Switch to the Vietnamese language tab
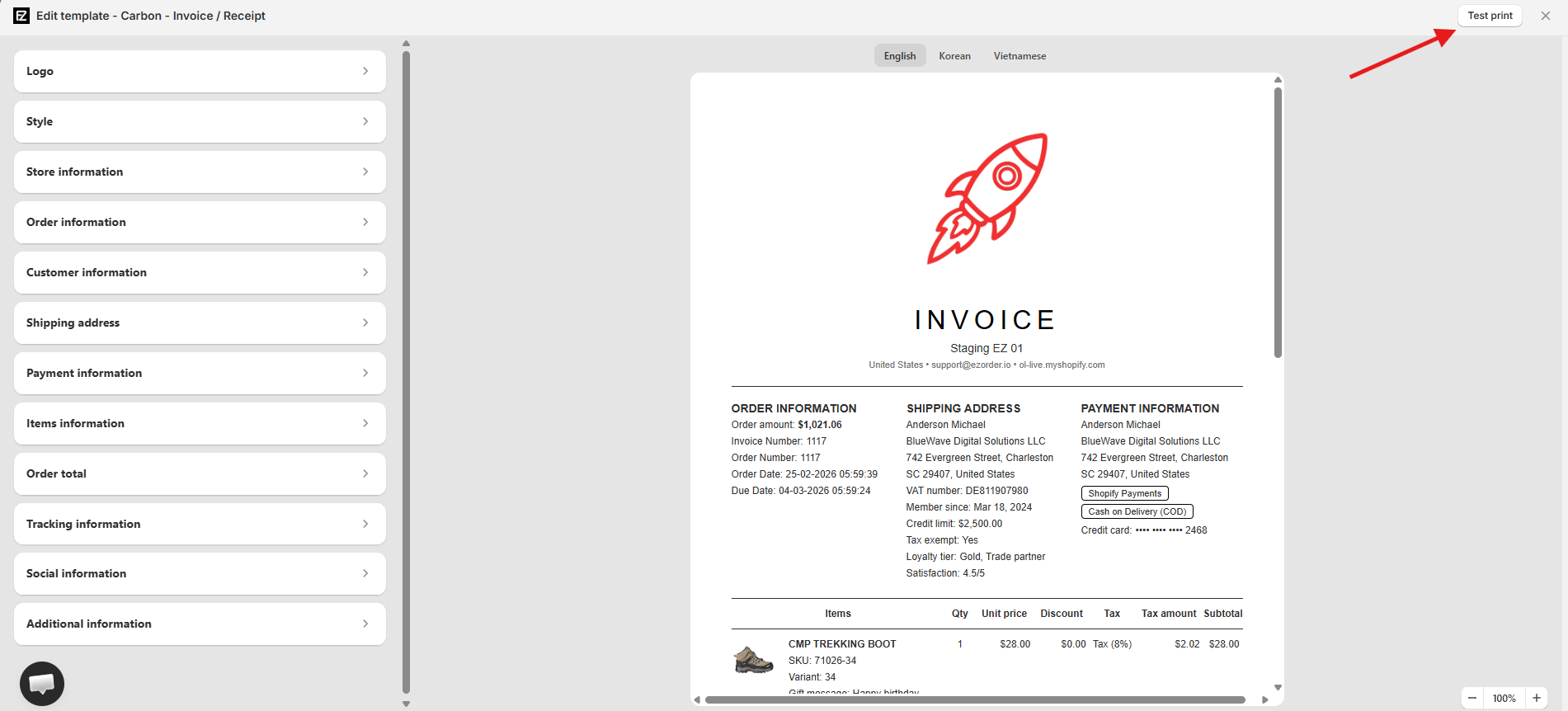 pos(1019,55)
